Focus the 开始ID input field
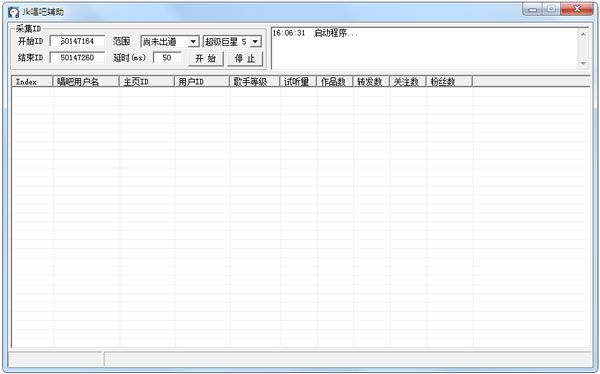Screen dimensions: 600x374 (x=77, y=41)
